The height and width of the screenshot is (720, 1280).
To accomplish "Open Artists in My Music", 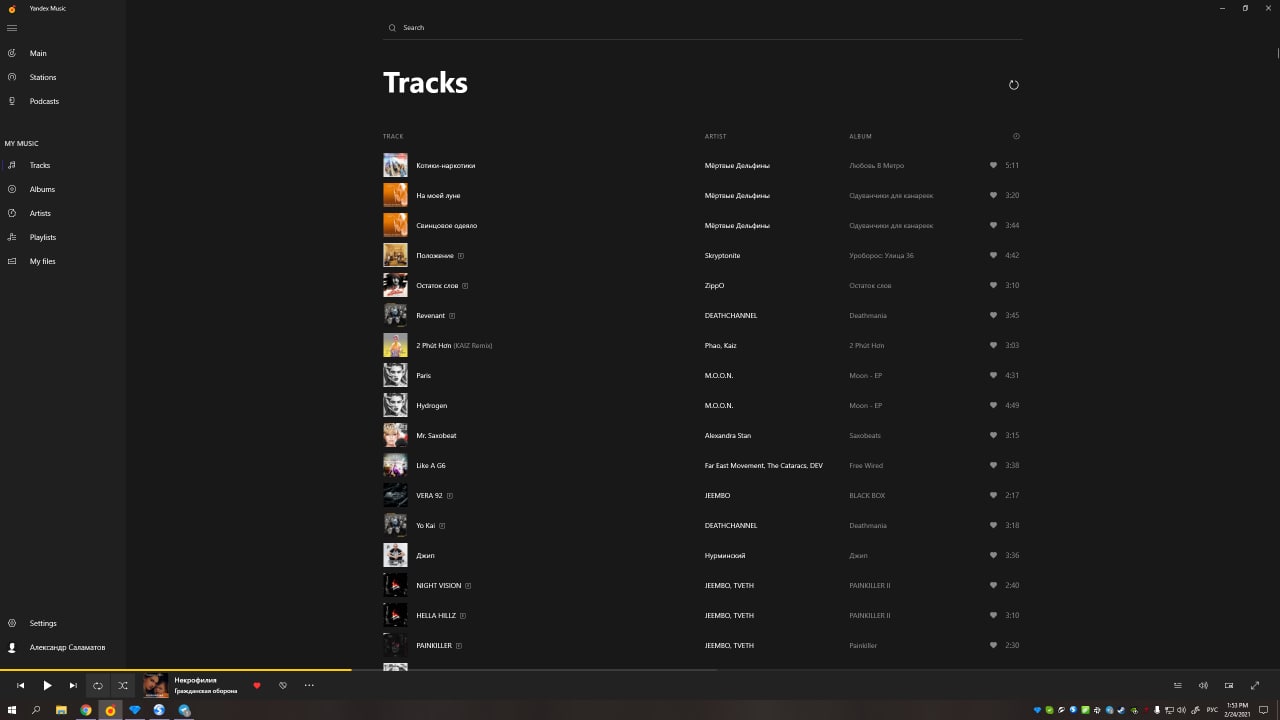I will [40, 213].
